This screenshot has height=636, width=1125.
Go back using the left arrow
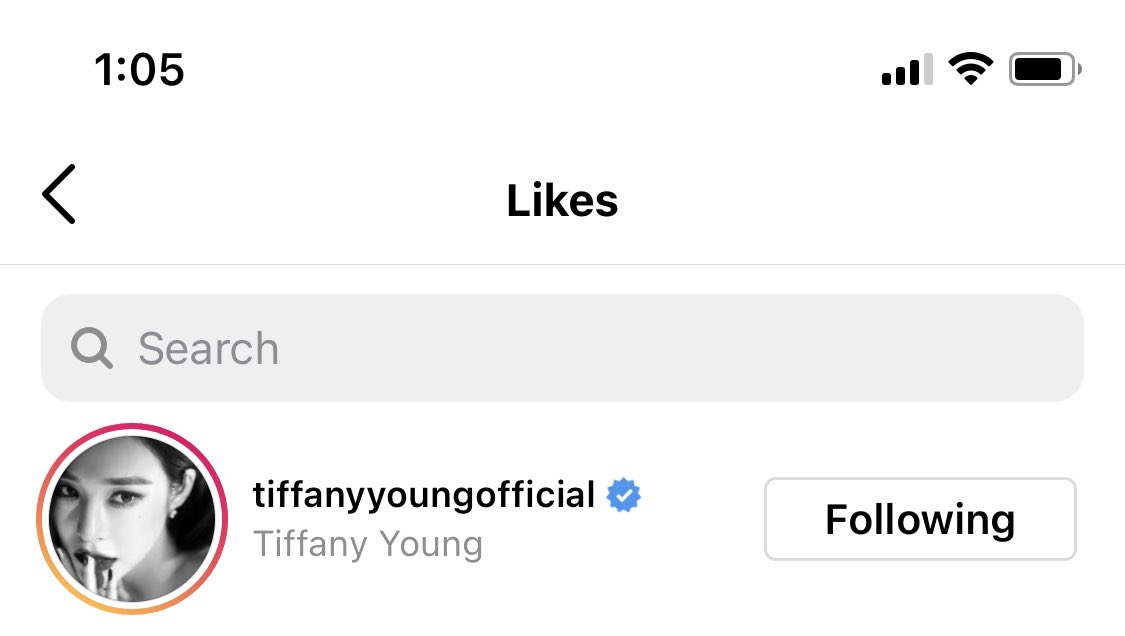pos(59,194)
